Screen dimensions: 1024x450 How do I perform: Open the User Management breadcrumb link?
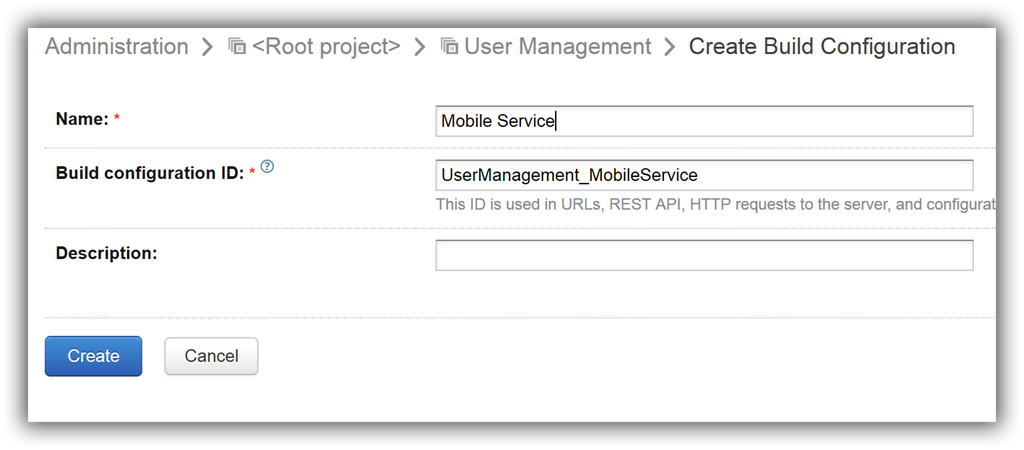coord(558,46)
